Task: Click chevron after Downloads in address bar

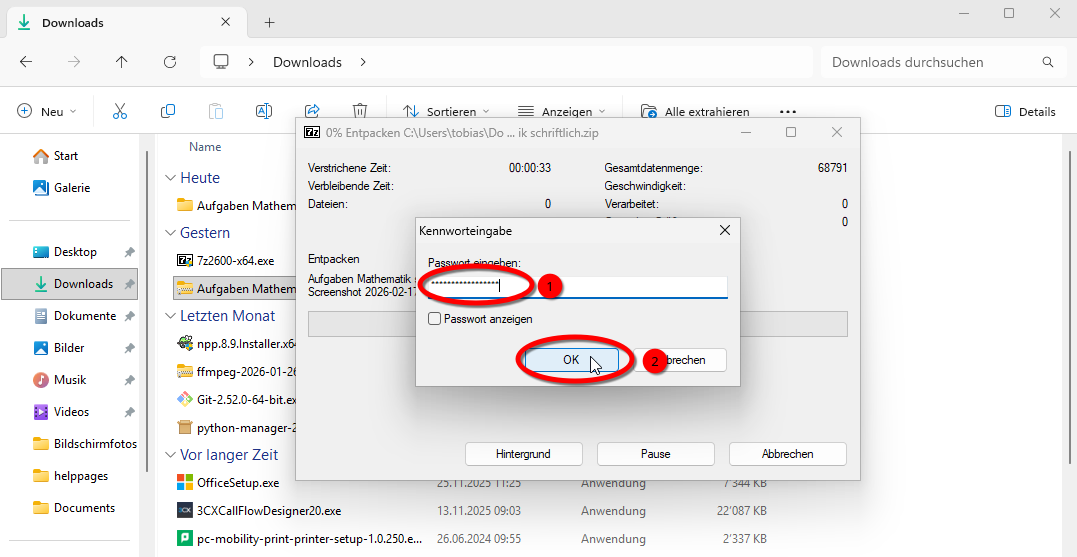Action: pos(363,62)
